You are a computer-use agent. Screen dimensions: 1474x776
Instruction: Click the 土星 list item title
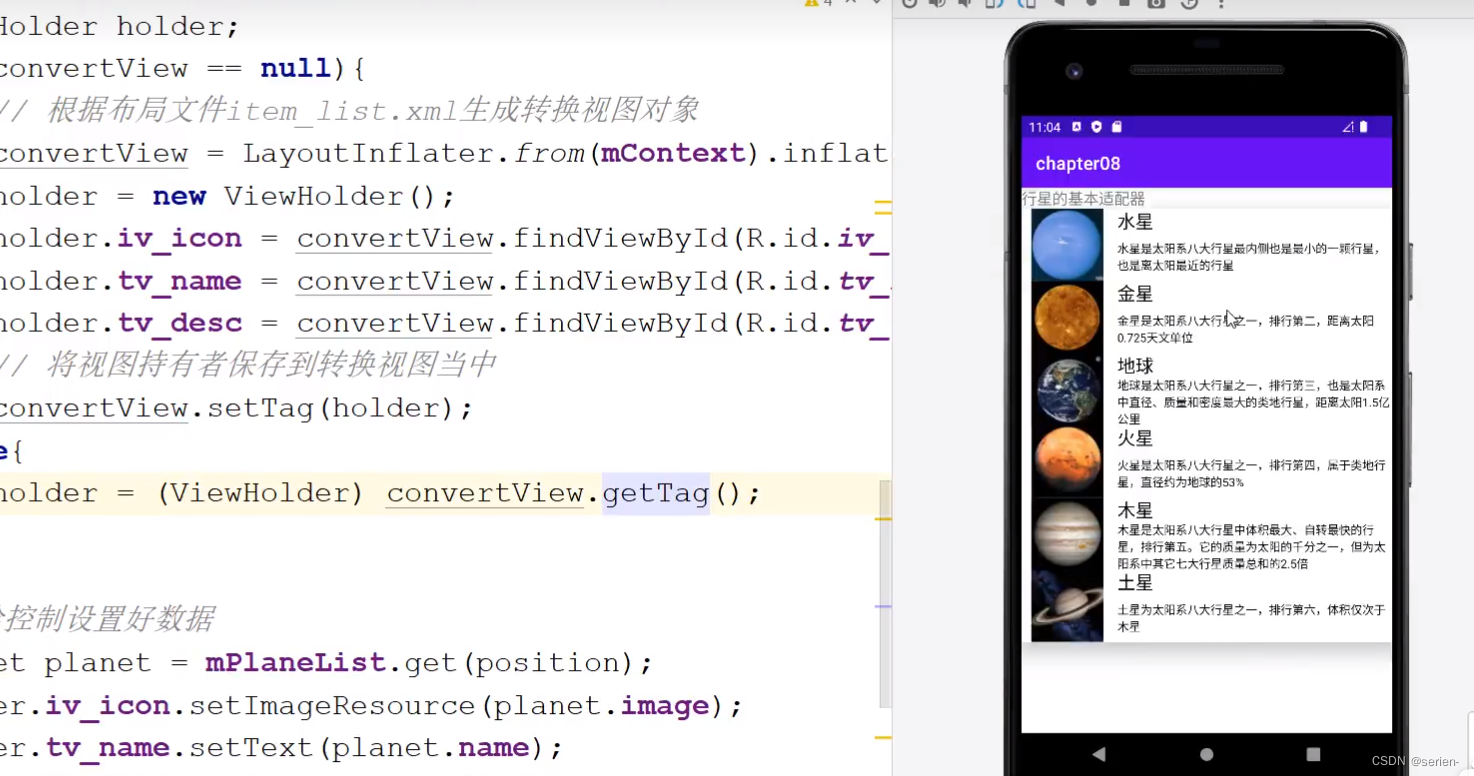click(1135, 582)
